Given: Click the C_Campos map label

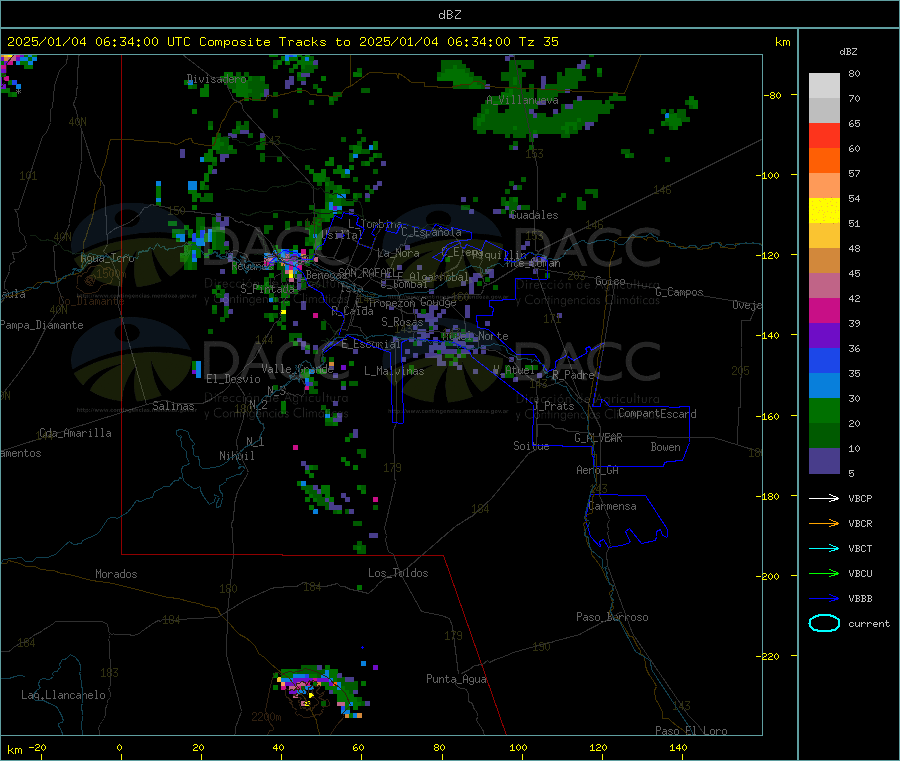Looking at the screenshot, I should [680, 292].
